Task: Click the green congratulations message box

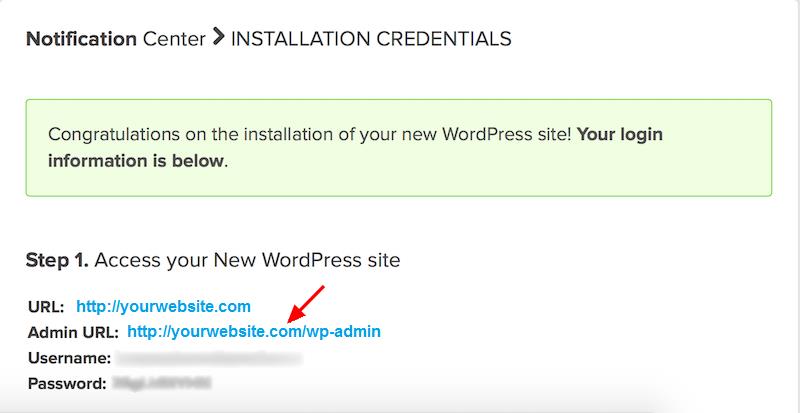Action: click(x=399, y=148)
